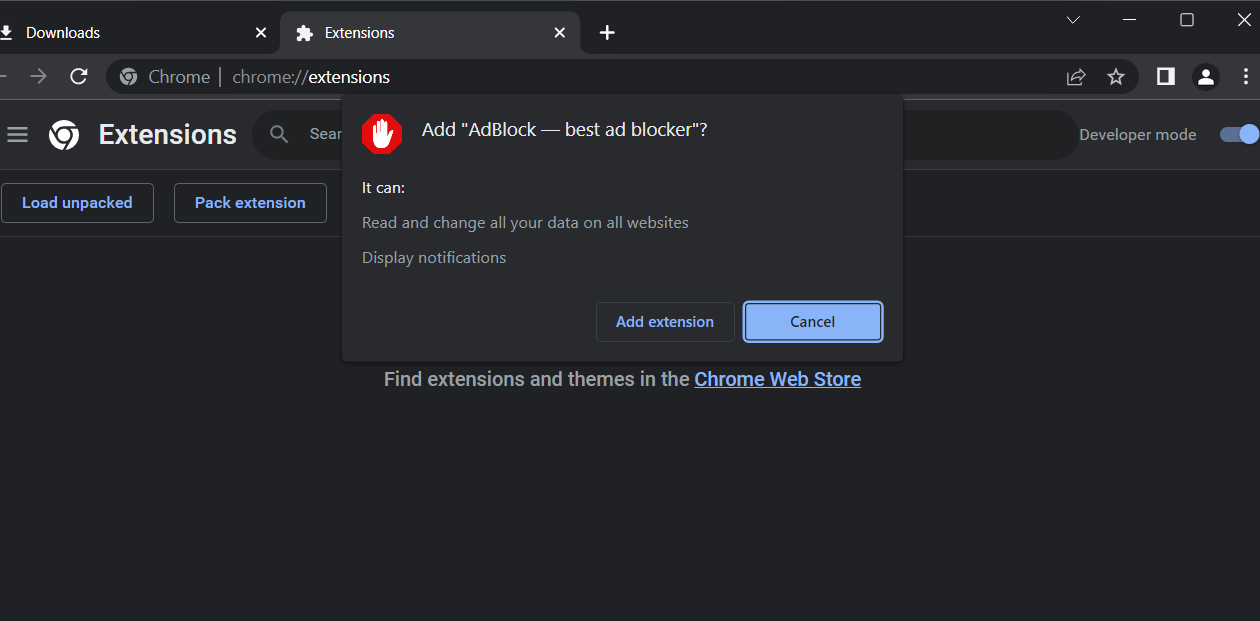Click Add extension to install AdBlock
The image size is (1260, 621).
click(665, 321)
